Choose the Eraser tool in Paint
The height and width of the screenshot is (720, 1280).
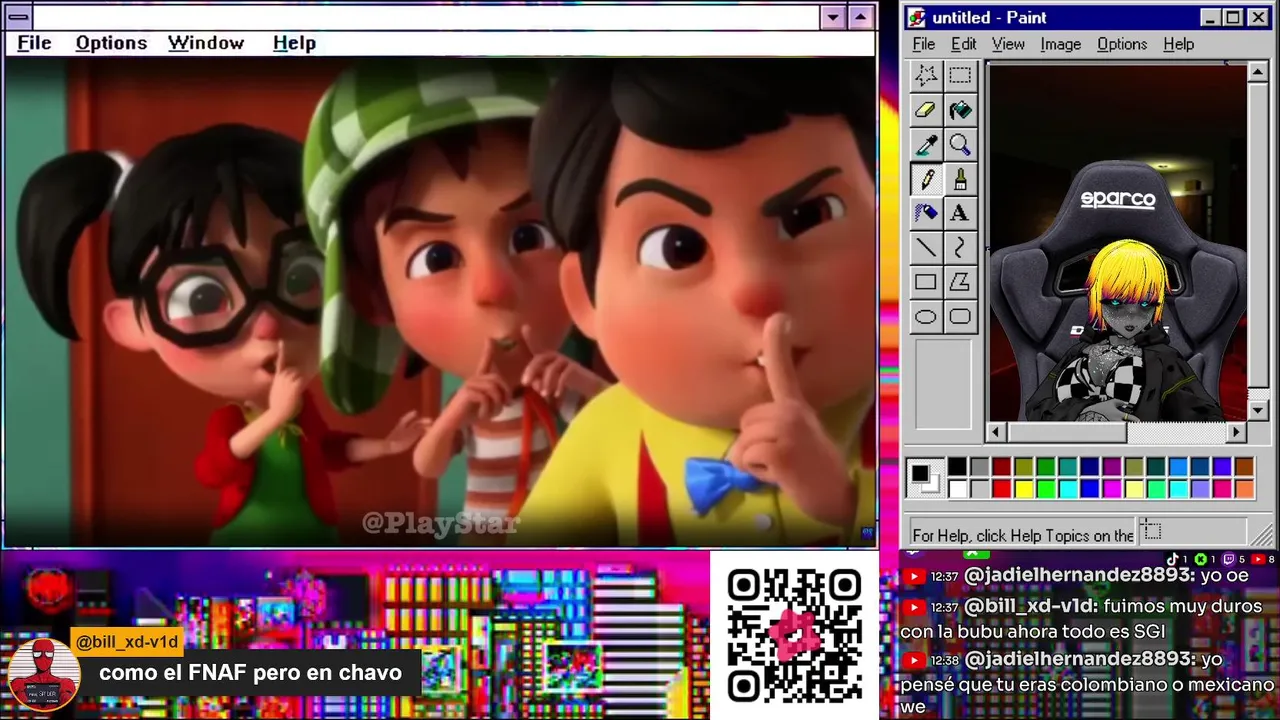(x=926, y=110)
